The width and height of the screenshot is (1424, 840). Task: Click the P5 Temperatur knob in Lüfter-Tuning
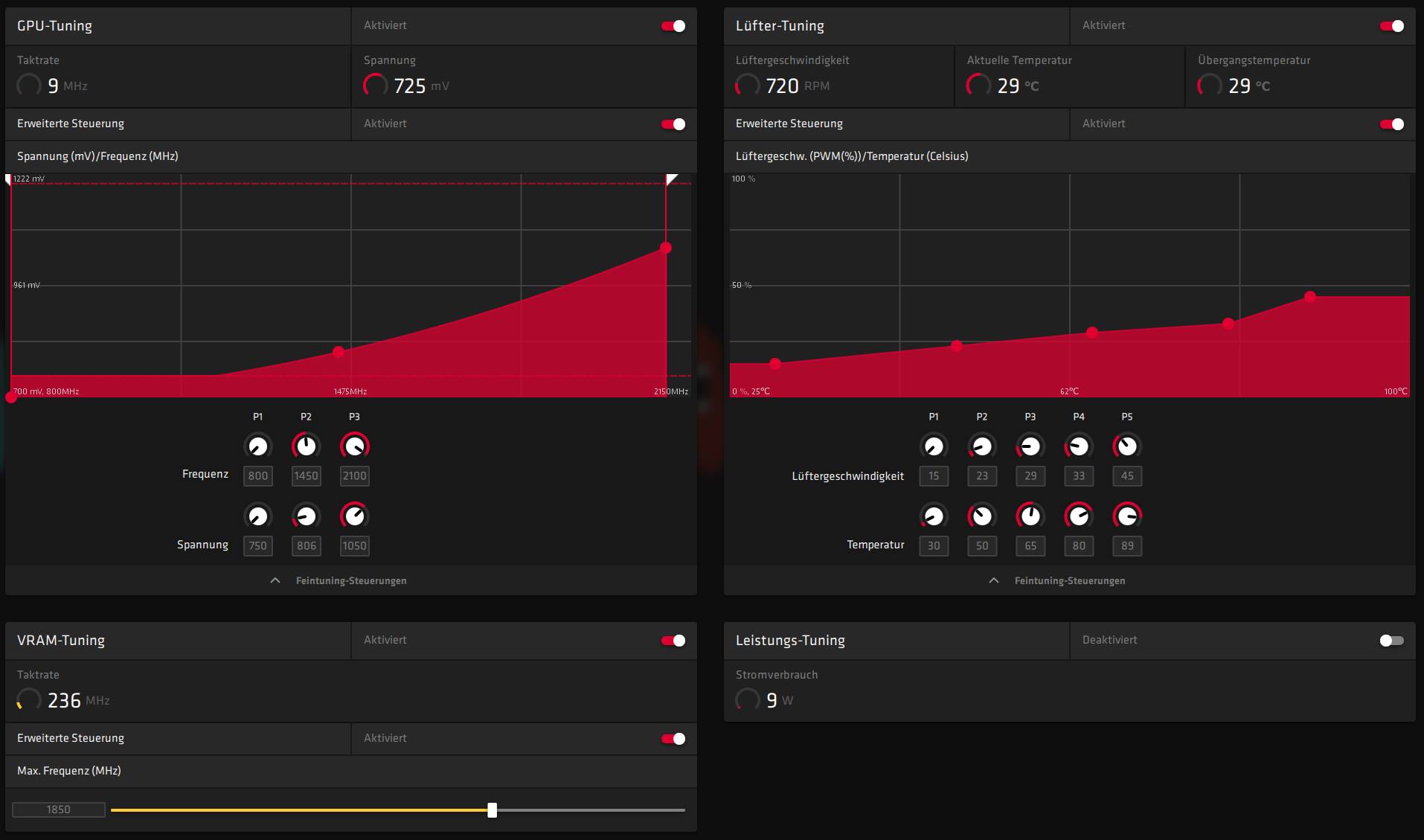pos(1127,516)
